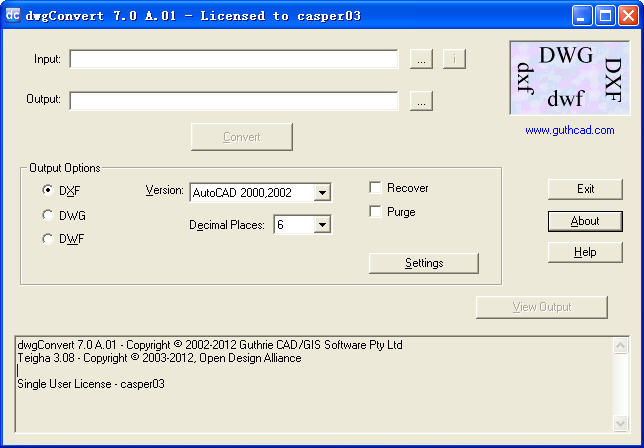Viewport: 644px width, 448px height.
Task: Click the Teigha 3.08 copyright log line
Action: 159,358
